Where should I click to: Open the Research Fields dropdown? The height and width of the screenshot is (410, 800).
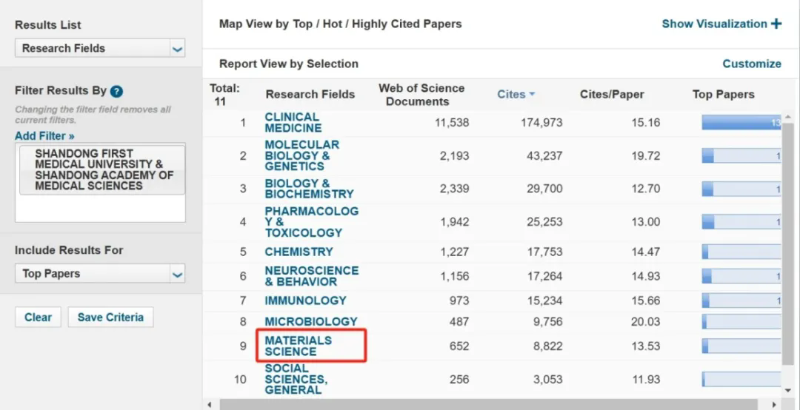tap(100, 48)
